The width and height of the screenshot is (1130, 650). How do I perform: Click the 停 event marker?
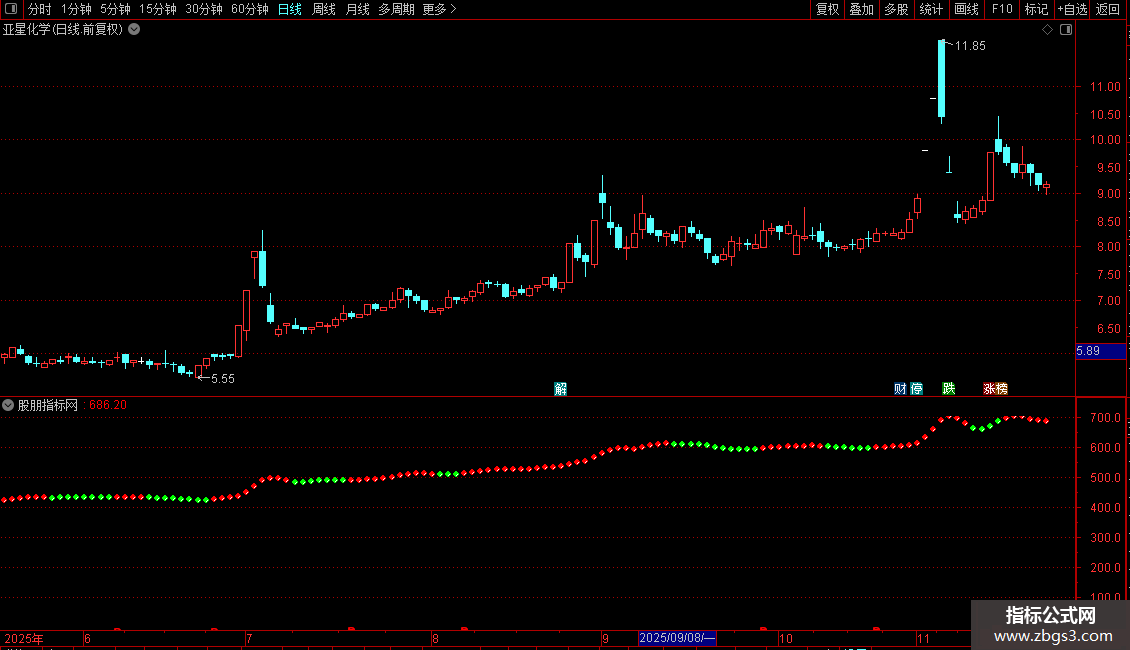click(917, 389)
